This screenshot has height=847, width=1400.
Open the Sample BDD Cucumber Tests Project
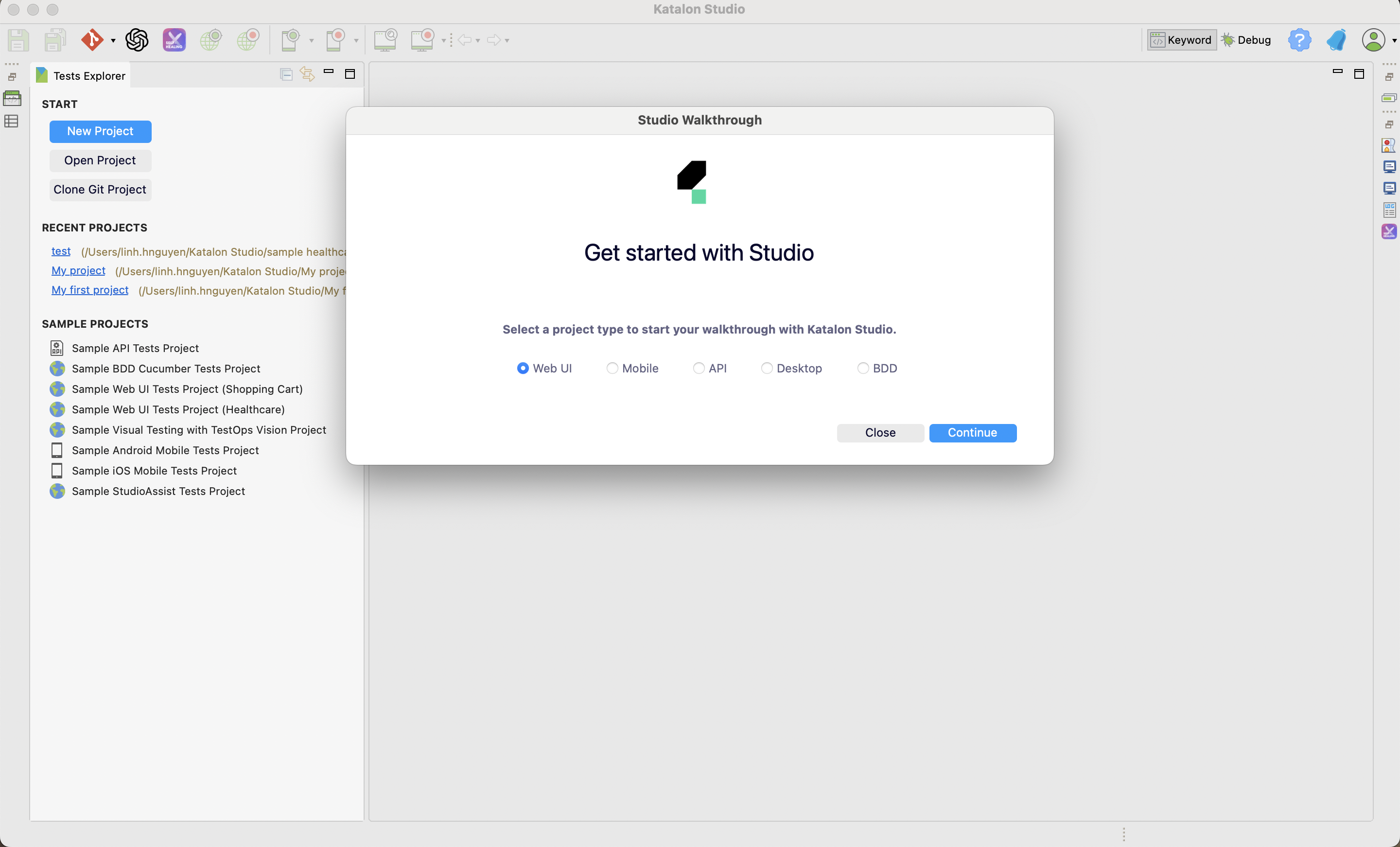[166, 368]
